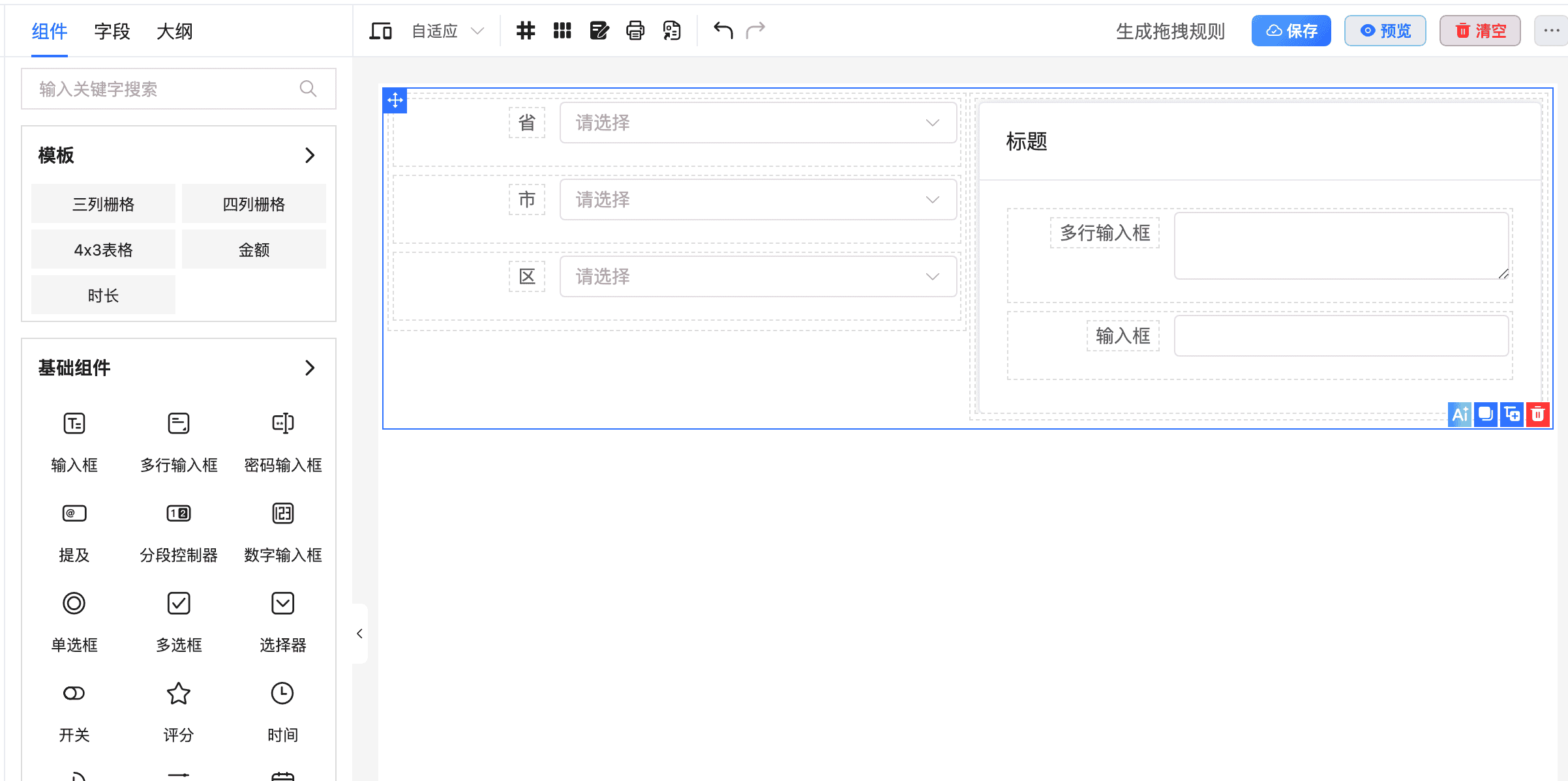Click the 单选框 component icon
This screenshot has width=1568, height=781.
(x=74, y=604)
